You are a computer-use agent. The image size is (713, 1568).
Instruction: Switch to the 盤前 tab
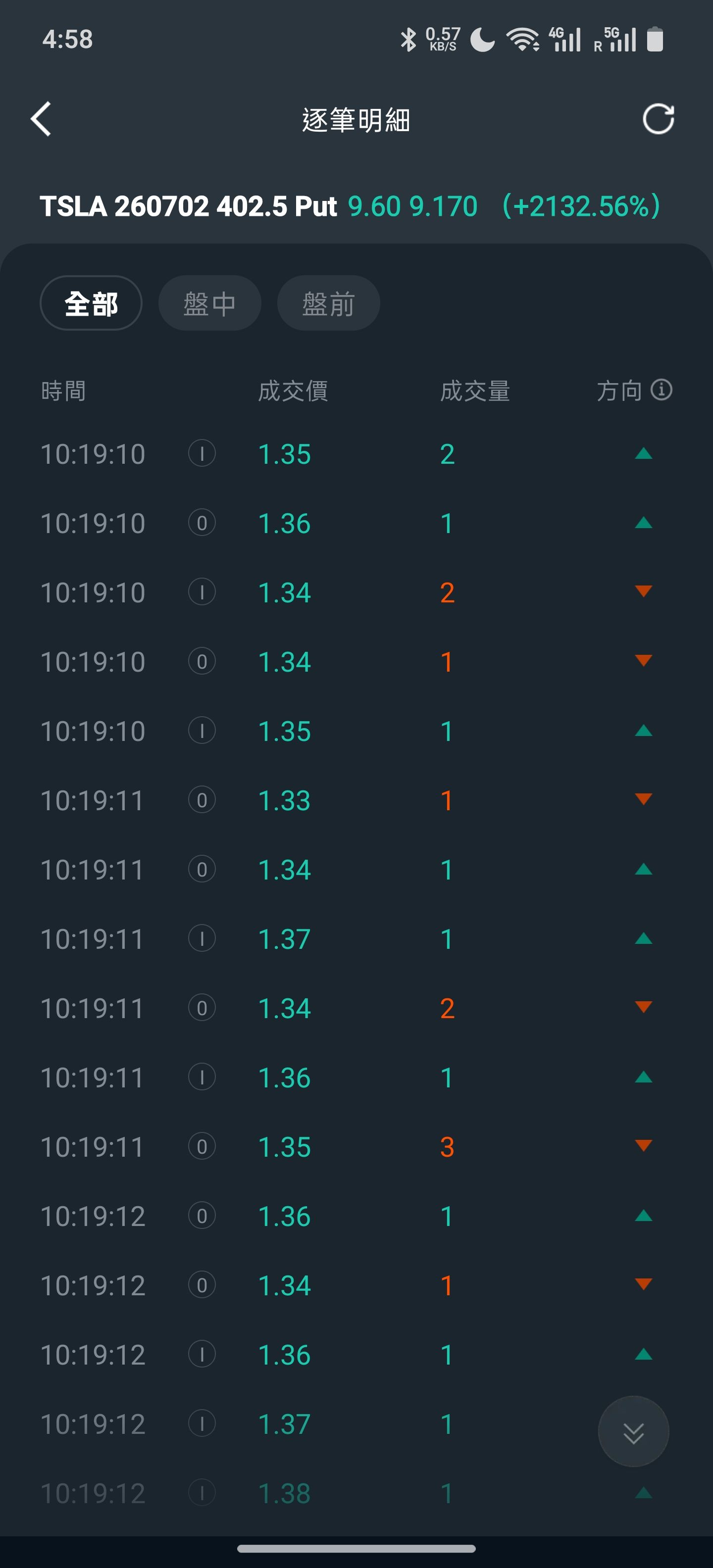coord(328,303)
